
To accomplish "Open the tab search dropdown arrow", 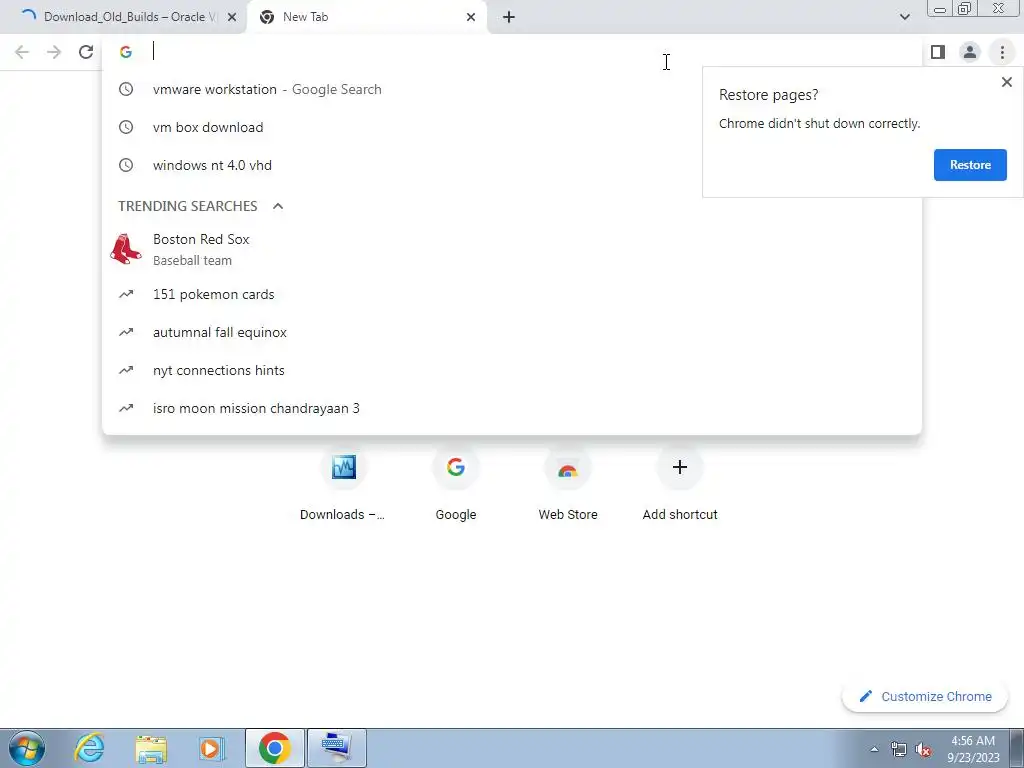I will pos(904,17).
